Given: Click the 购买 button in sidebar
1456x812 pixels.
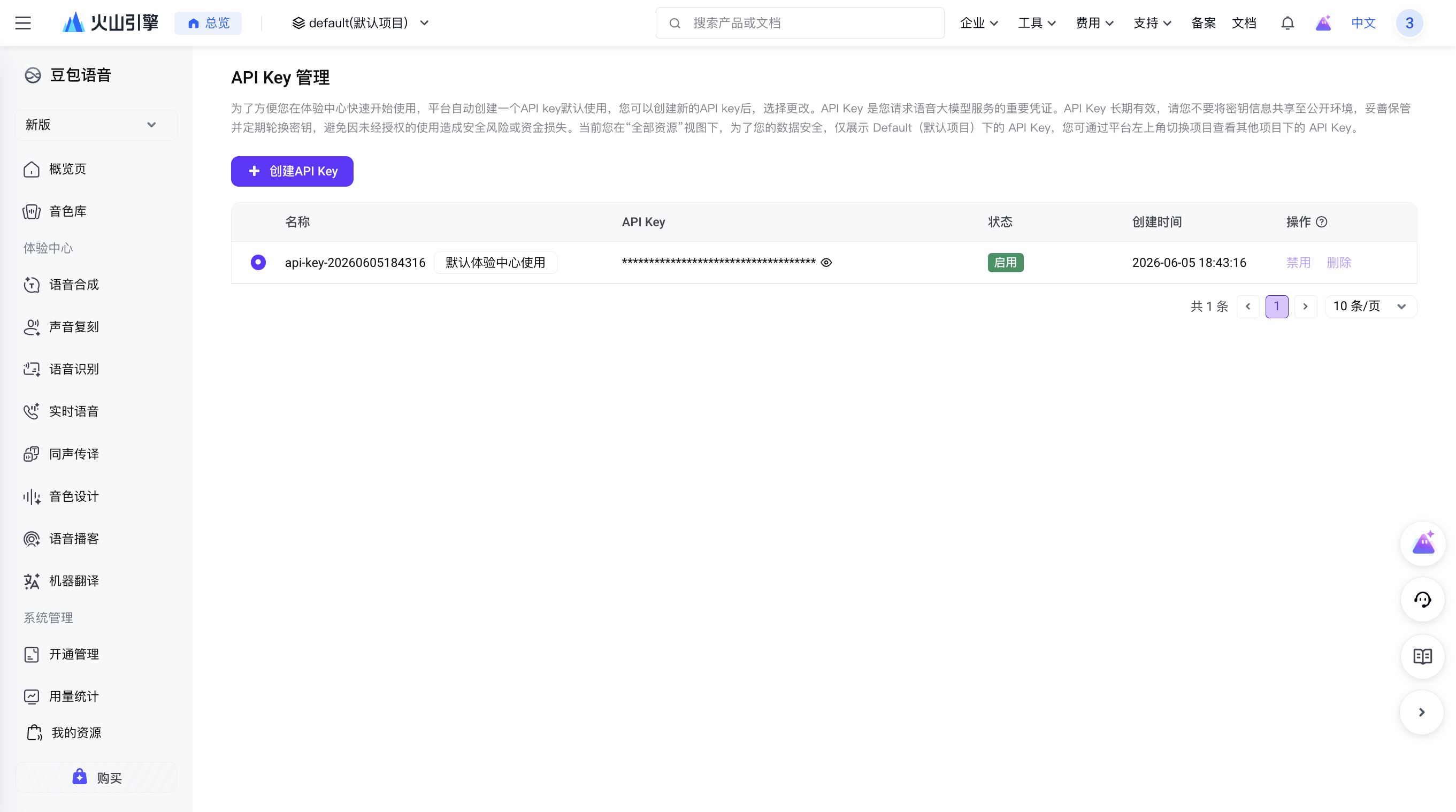Looking at the screenshot, I should (x=96, y=778).
